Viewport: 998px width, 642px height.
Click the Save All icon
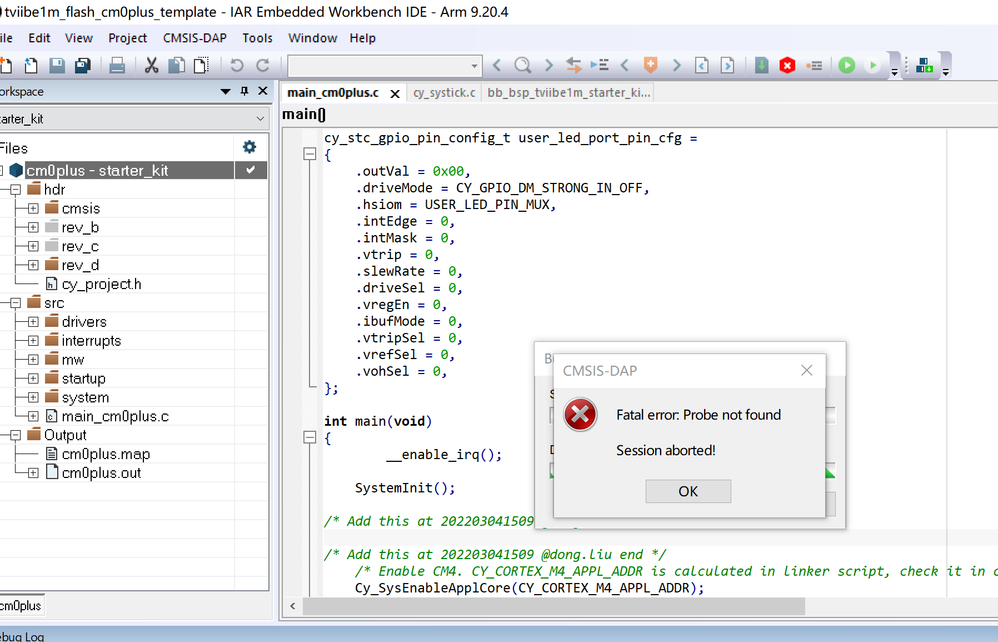(81, 64)
